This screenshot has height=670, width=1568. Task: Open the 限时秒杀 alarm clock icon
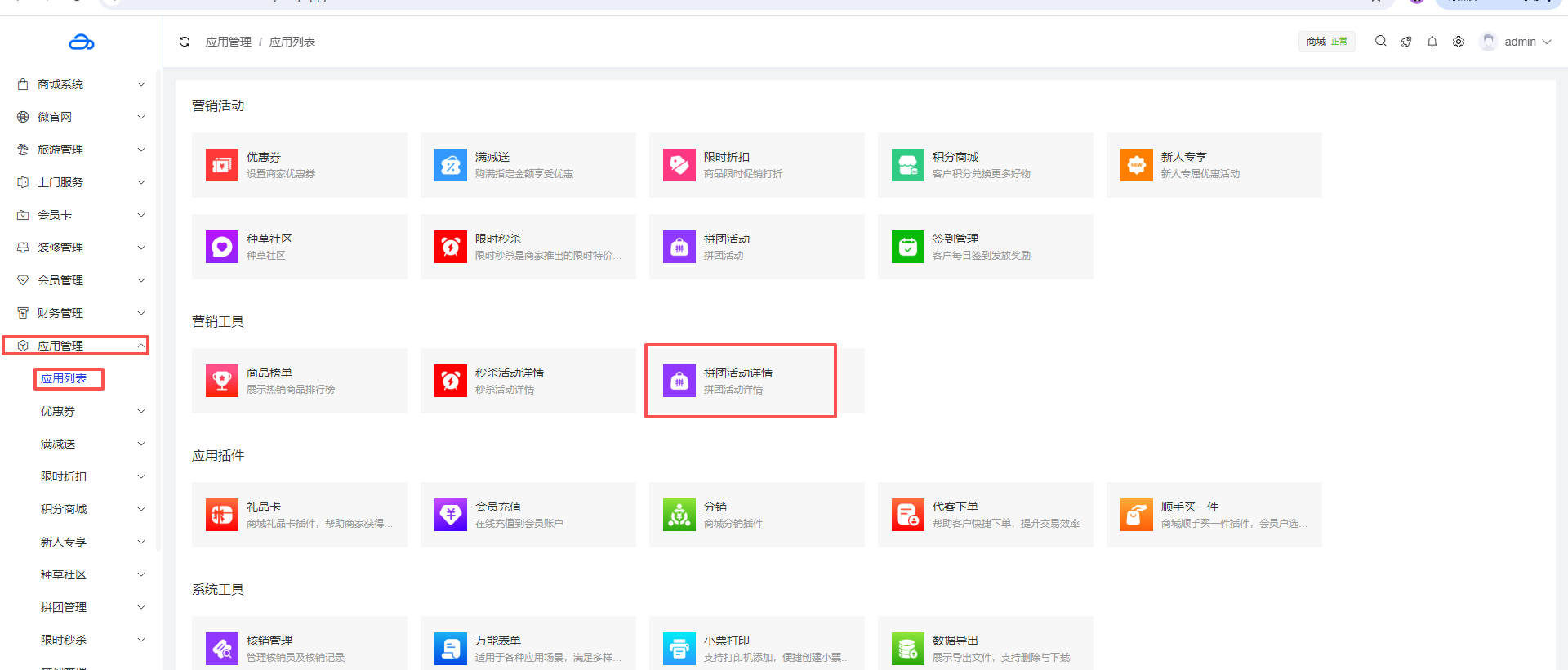(450, 247)
